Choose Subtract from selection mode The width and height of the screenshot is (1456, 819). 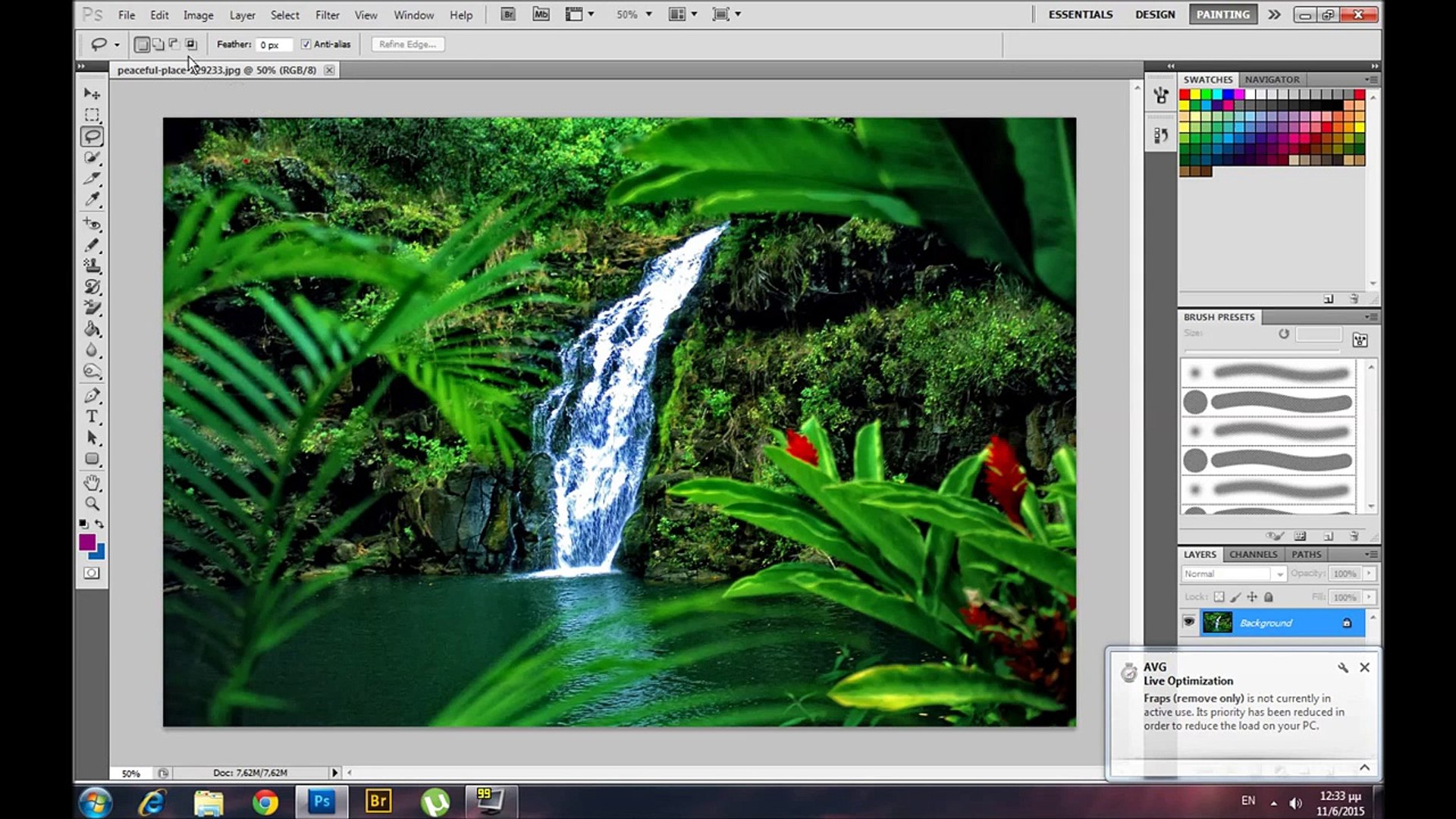(x=174, y=45)
